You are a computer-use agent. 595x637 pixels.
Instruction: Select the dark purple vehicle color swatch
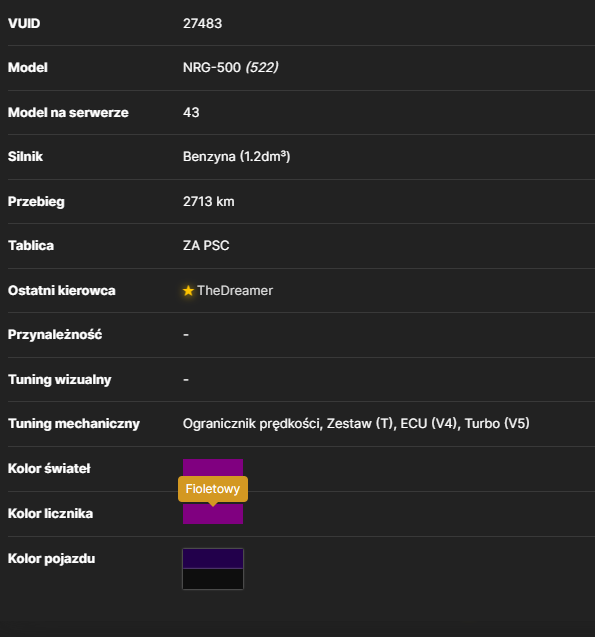tap(213, 559)
